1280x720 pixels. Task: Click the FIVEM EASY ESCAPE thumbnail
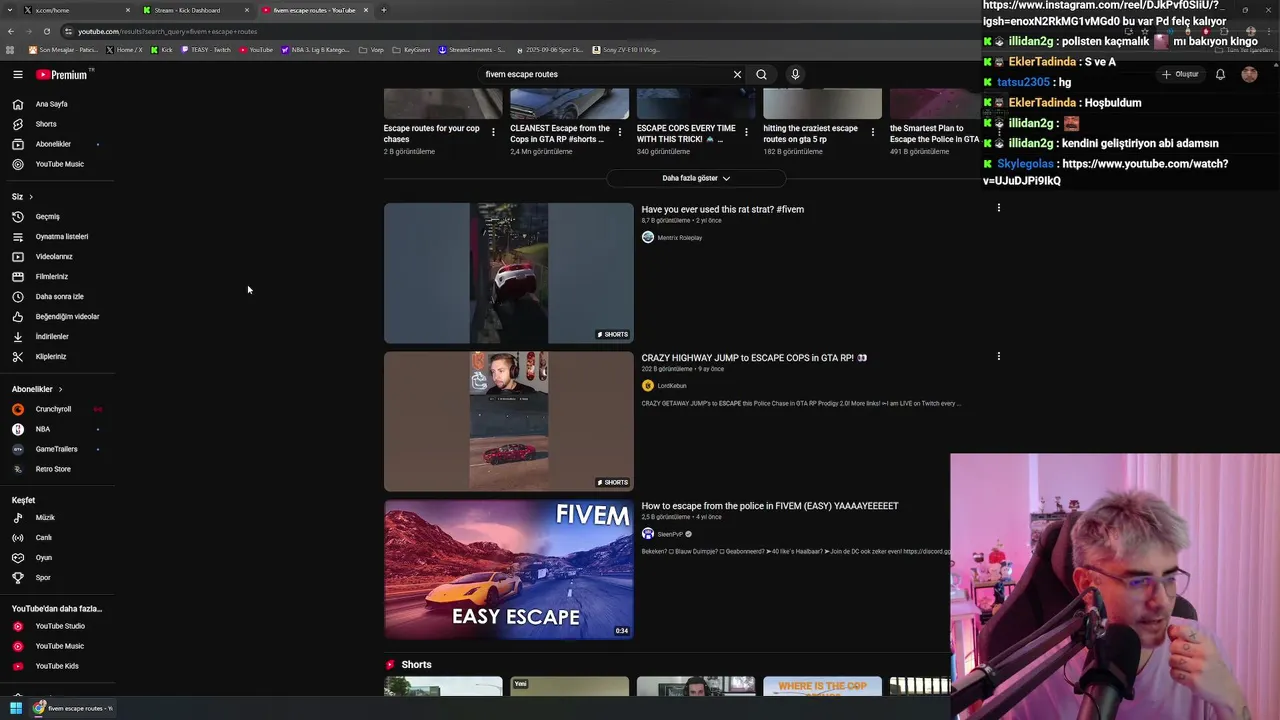(508, 569)
